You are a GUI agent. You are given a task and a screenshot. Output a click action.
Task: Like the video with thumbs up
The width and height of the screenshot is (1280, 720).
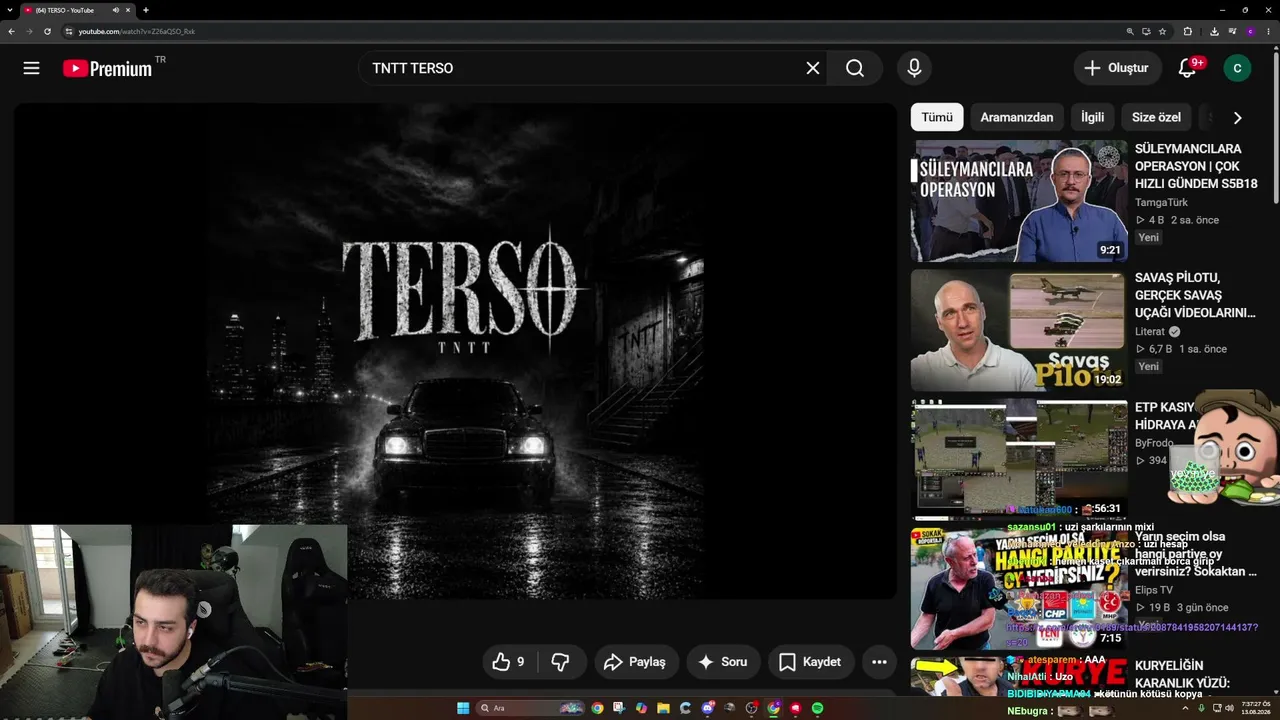[x=509, y=662]
